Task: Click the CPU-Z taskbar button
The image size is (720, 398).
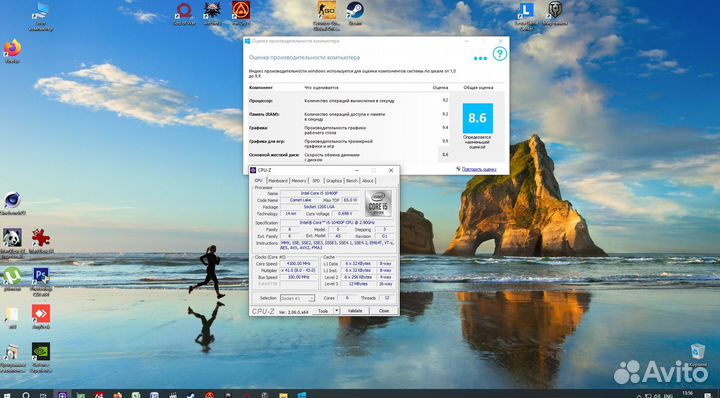Action: click(x=62, y=394)
